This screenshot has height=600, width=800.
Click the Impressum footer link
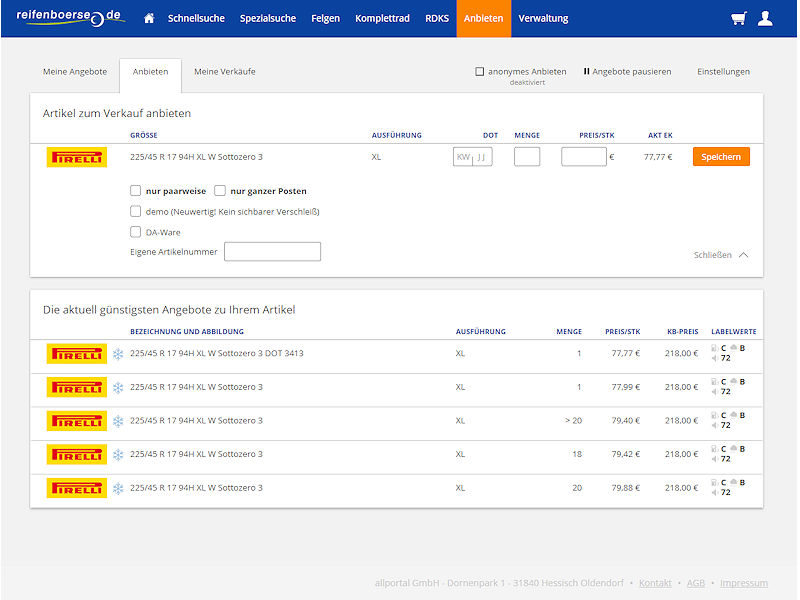(743, 583)
